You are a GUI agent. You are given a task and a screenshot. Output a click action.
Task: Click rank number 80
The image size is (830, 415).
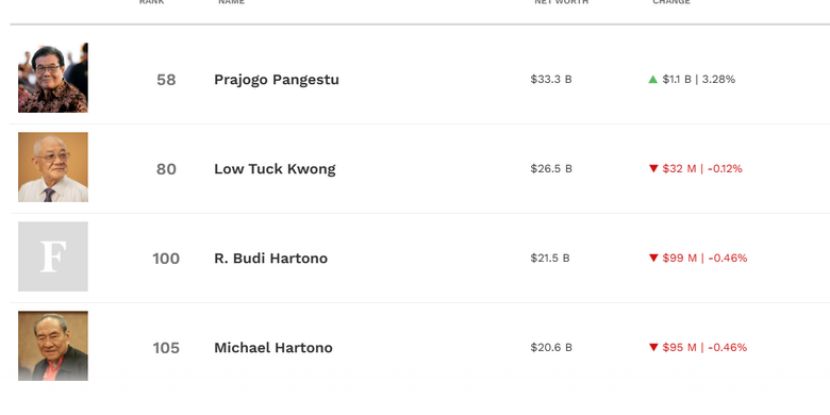coord(166,169)
